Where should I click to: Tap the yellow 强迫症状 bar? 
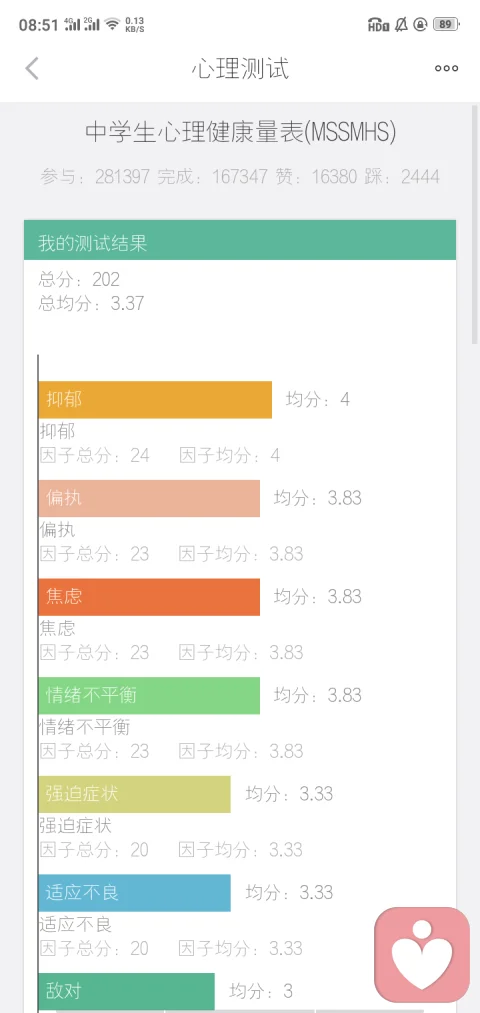134,794
